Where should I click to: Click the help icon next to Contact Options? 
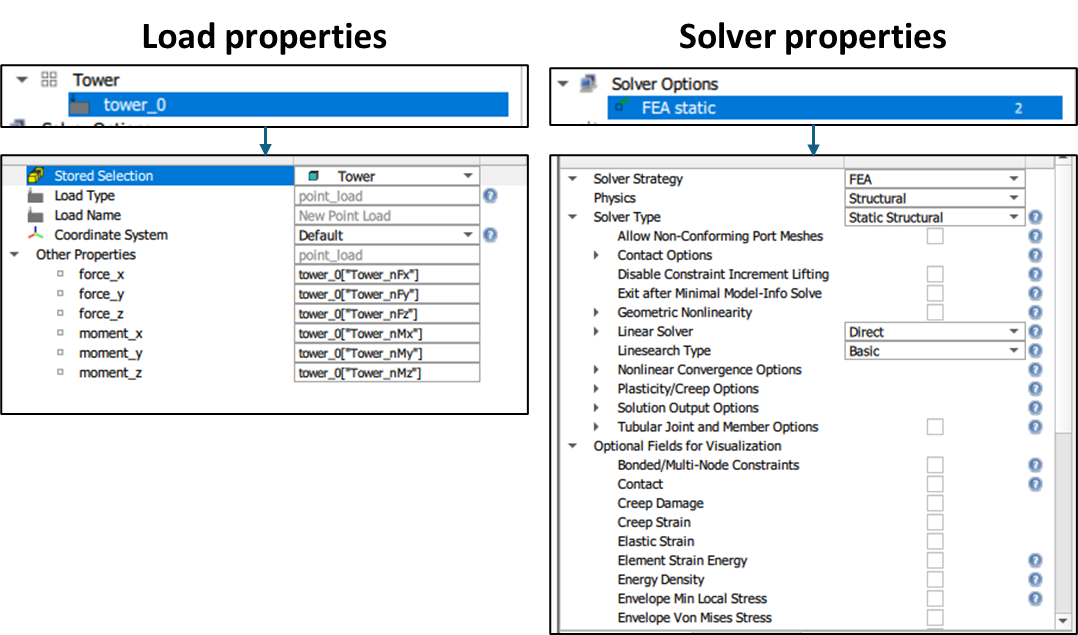coord(1035,255)
